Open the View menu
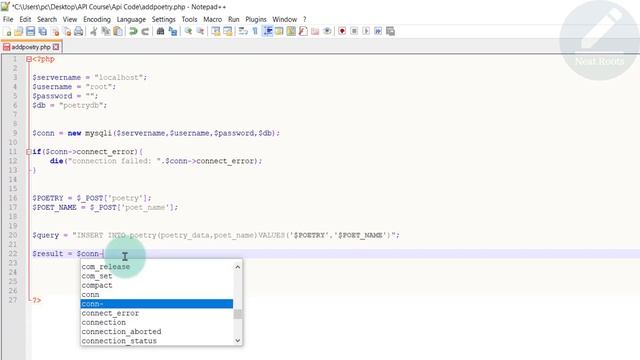The image size is (640, 360). tap(70, 19)
